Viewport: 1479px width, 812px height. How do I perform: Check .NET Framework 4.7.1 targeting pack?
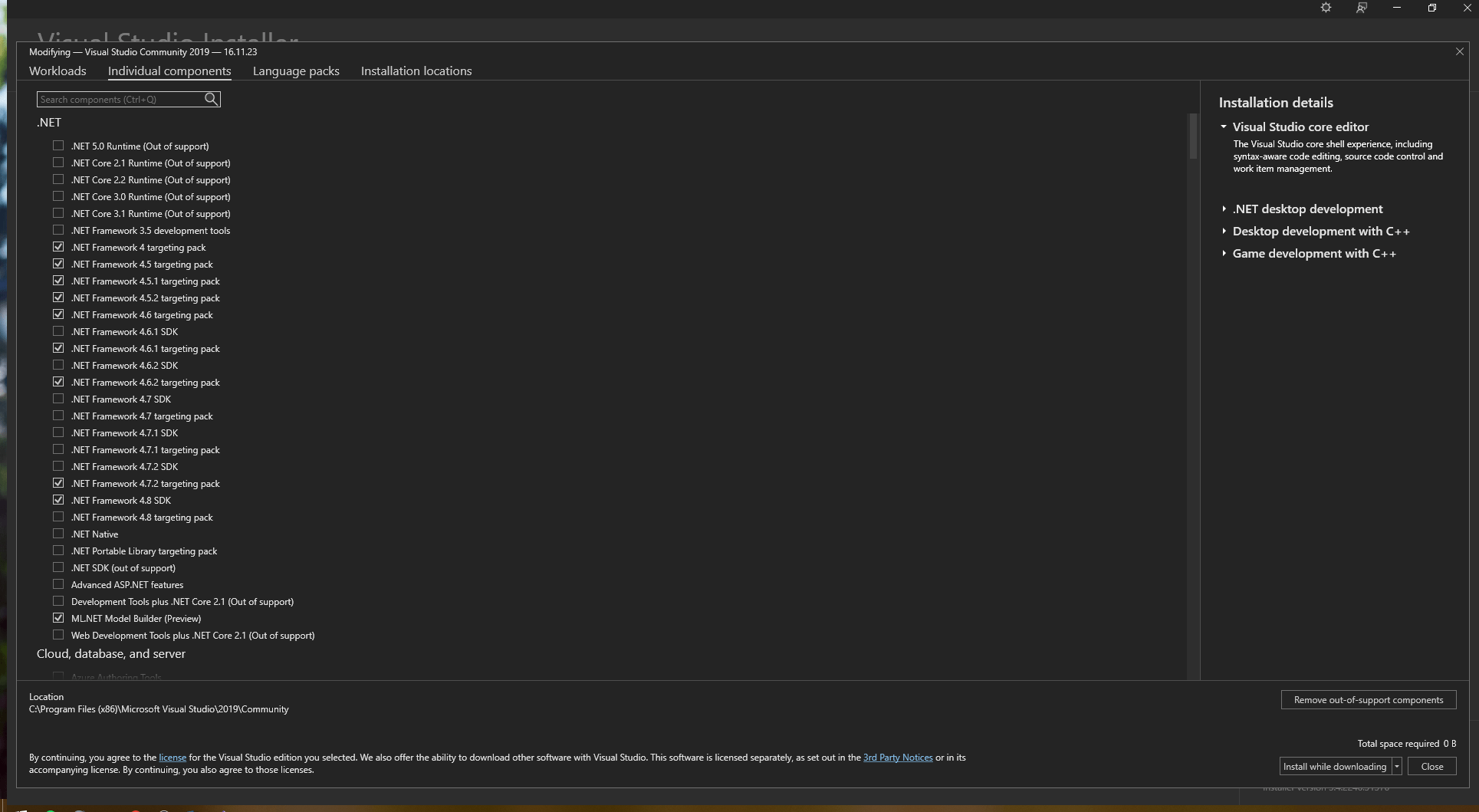(x=58, y=449)
